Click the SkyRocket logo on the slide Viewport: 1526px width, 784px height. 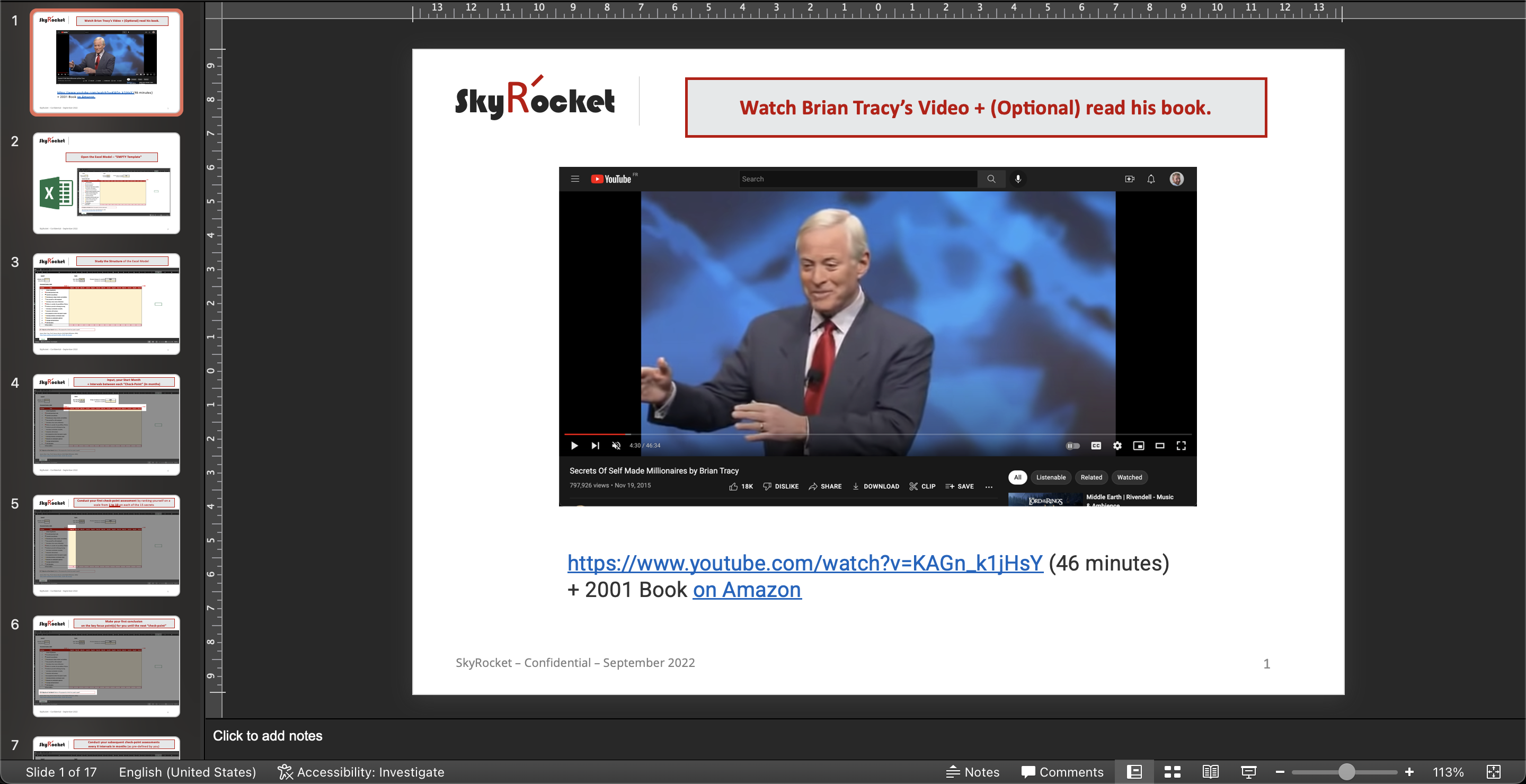535,97
